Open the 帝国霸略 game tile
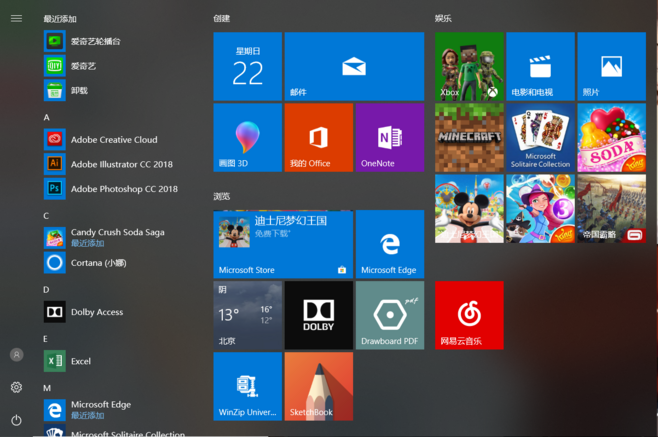Image resolution: width=658 pixels, height=437 pixels. [x=611, y=209]
